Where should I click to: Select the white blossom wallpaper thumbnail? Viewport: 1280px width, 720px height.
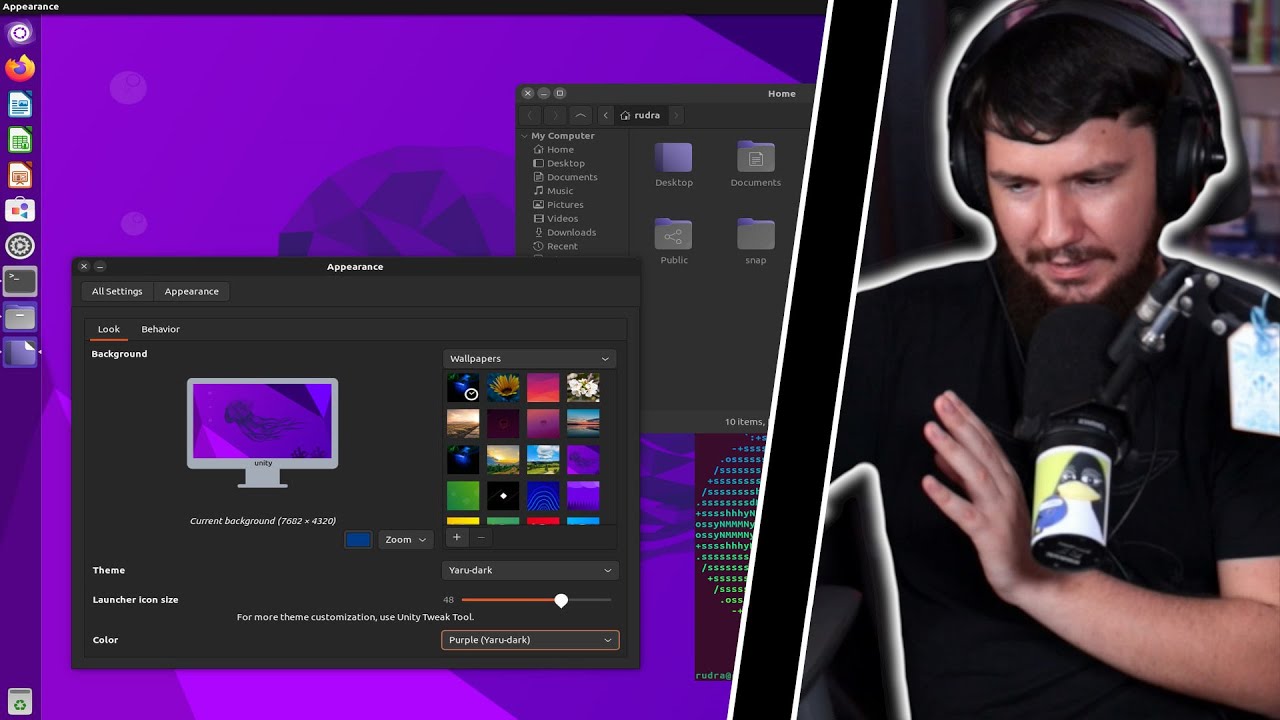(583, 387)
